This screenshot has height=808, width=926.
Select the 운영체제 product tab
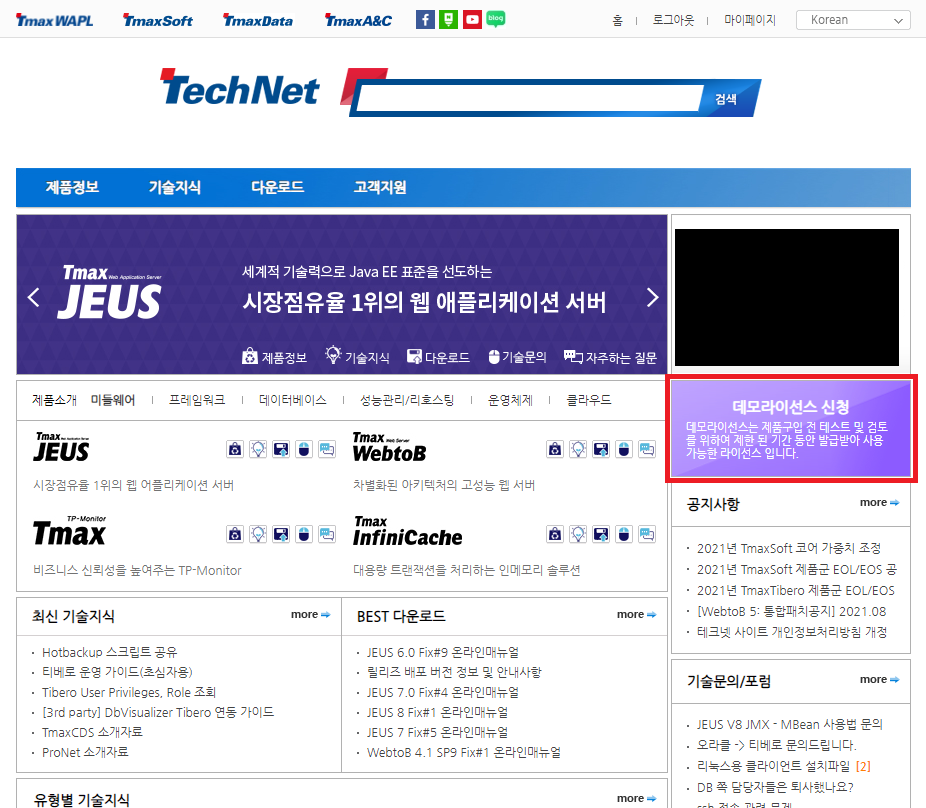pos(510,400)
